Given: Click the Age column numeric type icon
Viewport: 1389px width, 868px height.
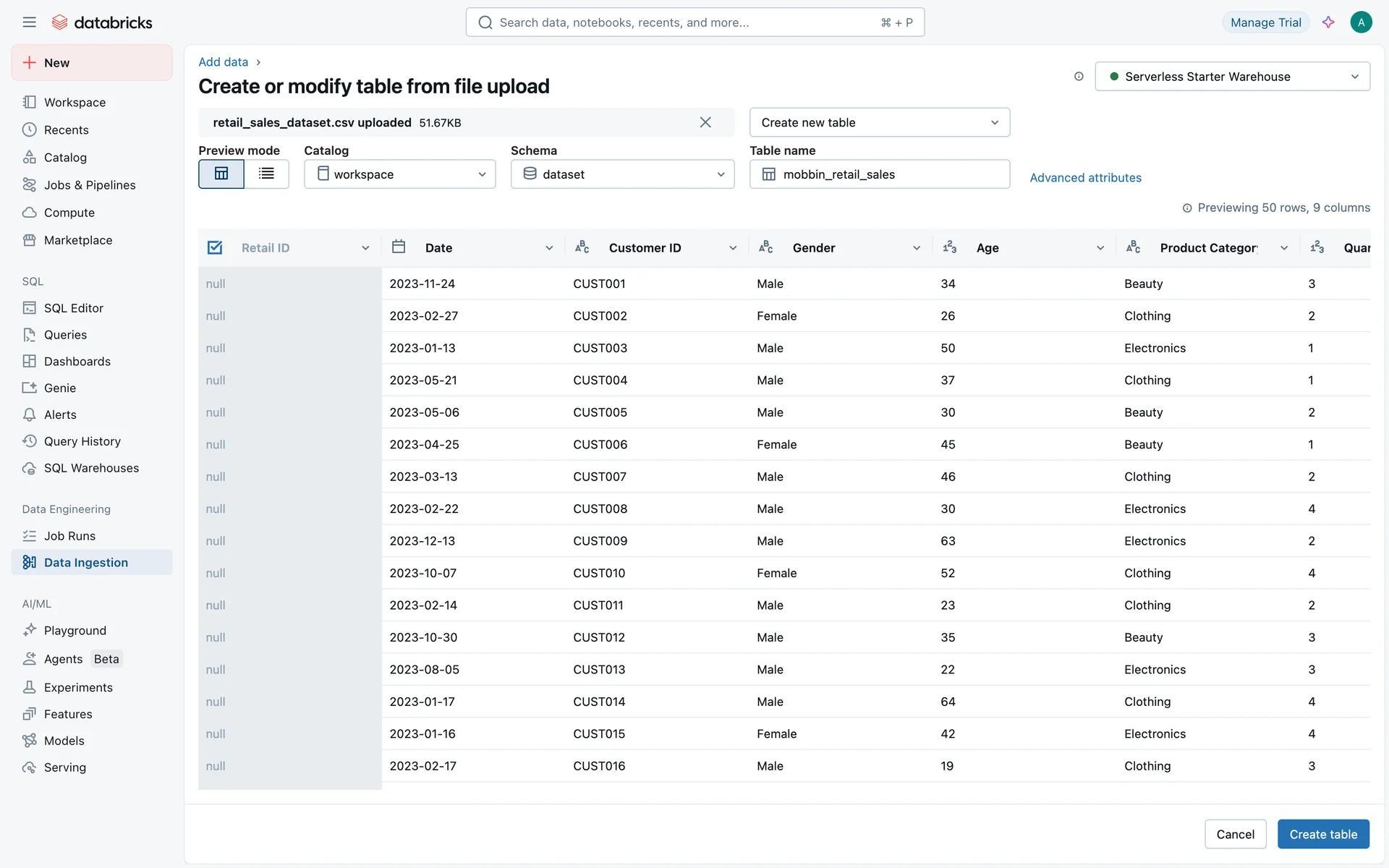Looking at the screenshot, I should click(x=950, y=247).
